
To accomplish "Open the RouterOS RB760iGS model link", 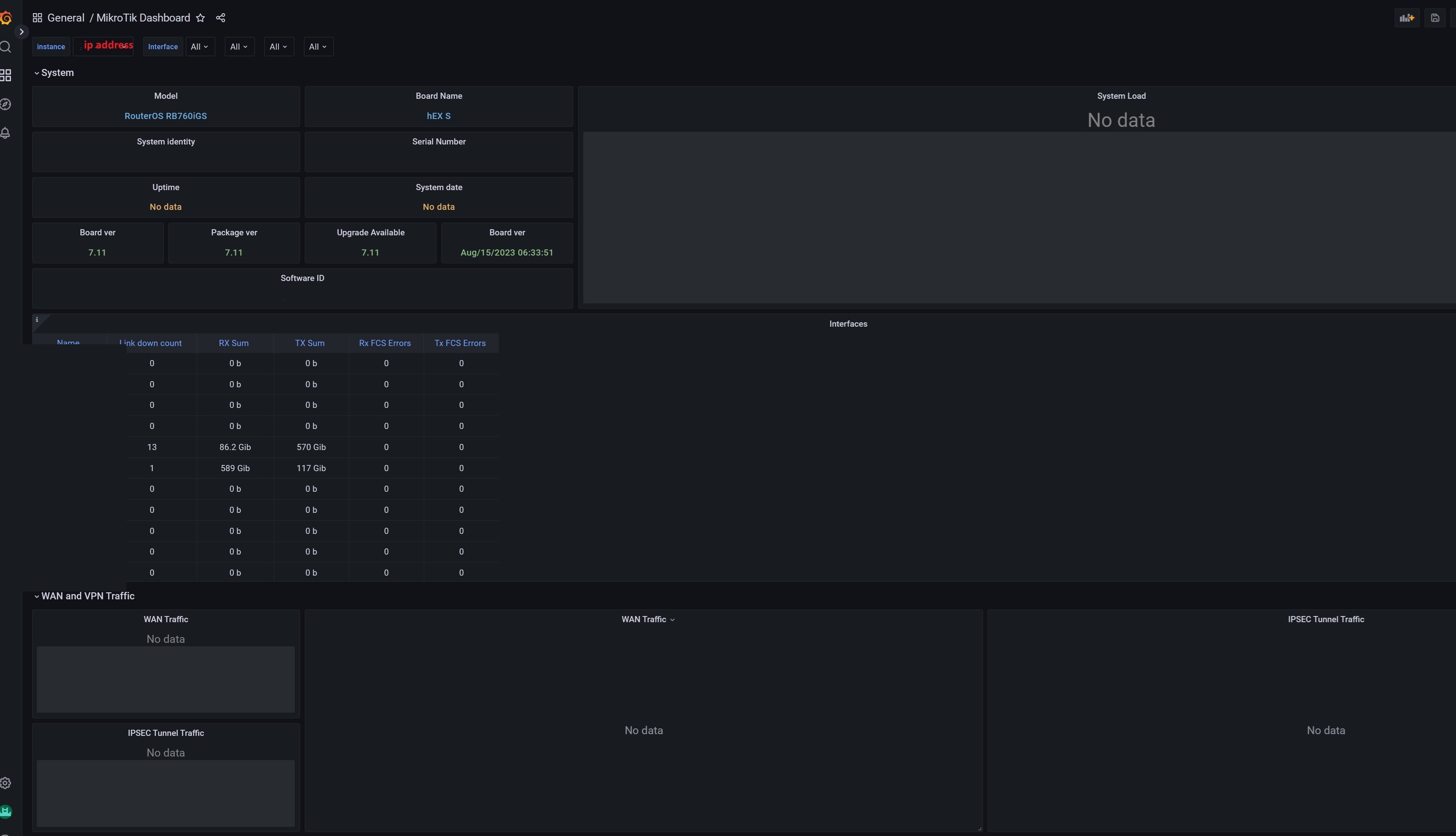I will pos(166,115).
